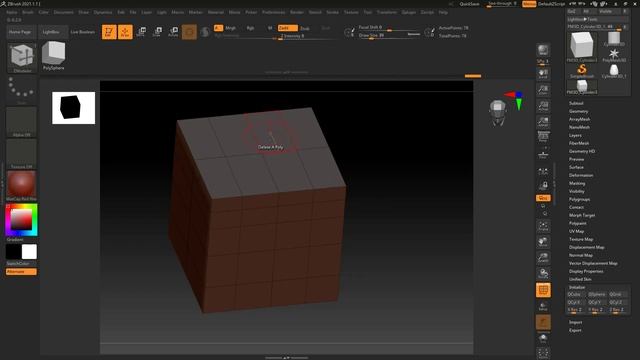This screenshot has height=360, width=640.
Task: Toggle the Alternate color button
Action: [x=21, y=271]
